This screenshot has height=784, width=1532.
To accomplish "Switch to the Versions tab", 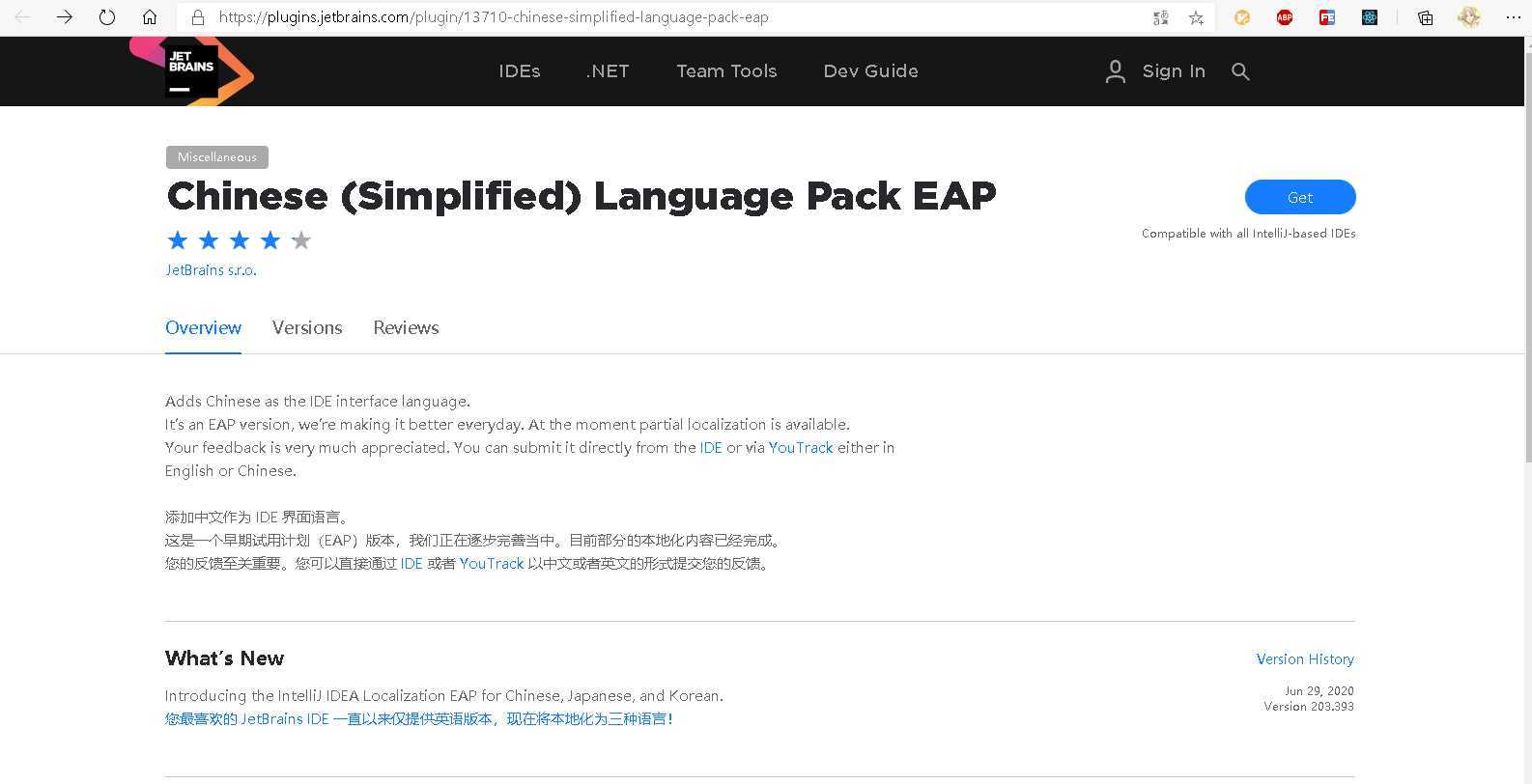I will coord(307,327).
